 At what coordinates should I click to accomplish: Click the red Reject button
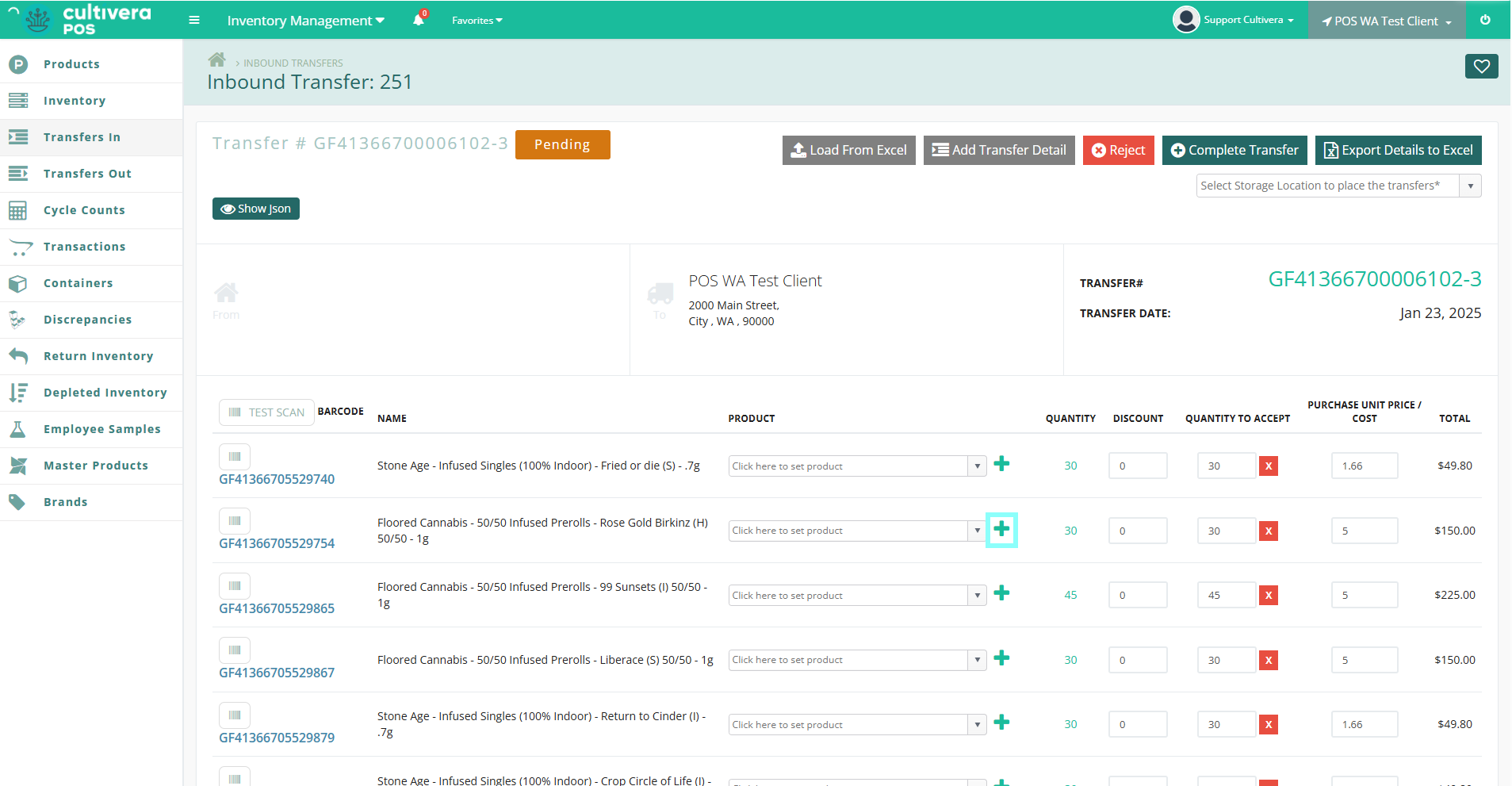(x=1118, y=150)
